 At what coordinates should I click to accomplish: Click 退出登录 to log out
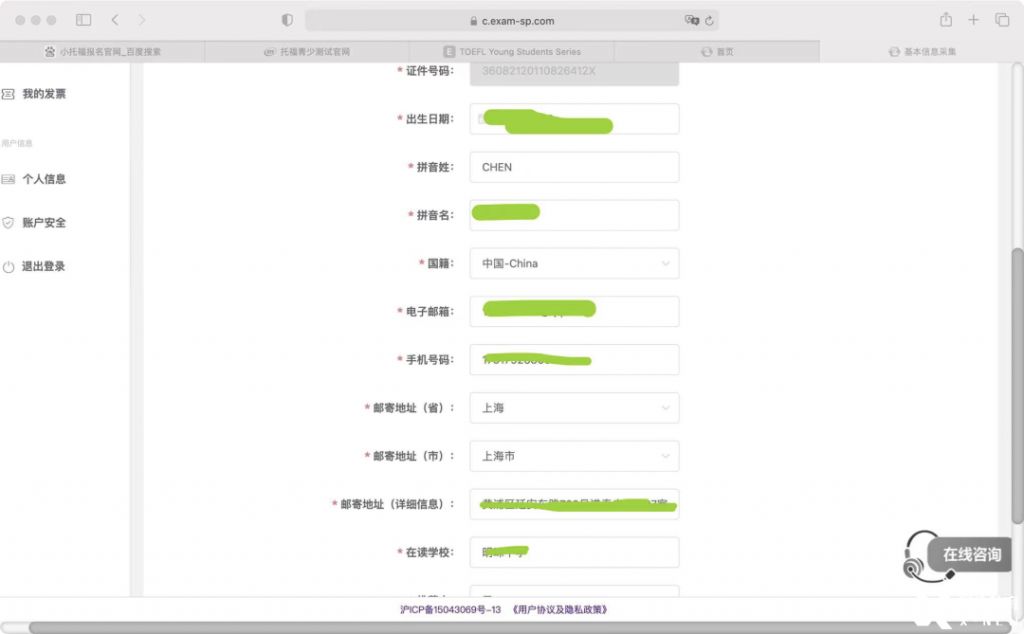44,267
